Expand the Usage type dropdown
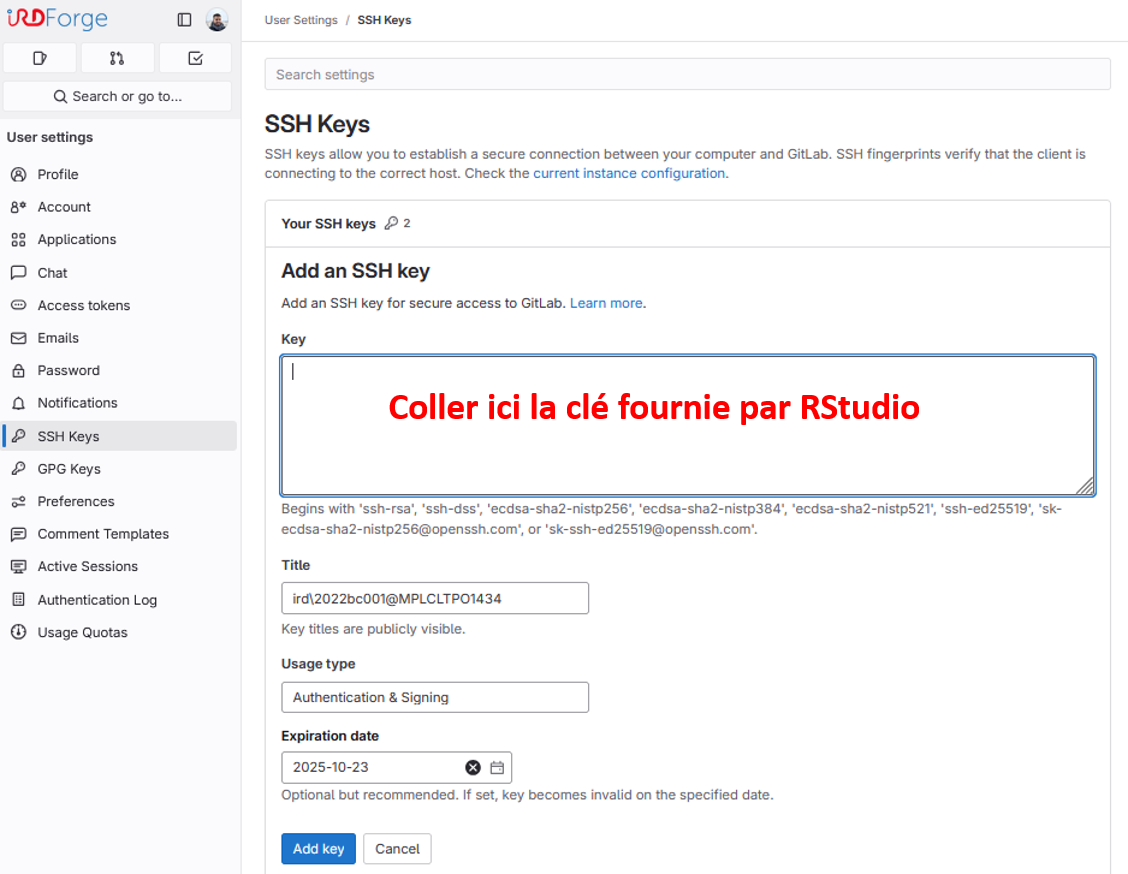1128x874 pixels. coord(435,697)
